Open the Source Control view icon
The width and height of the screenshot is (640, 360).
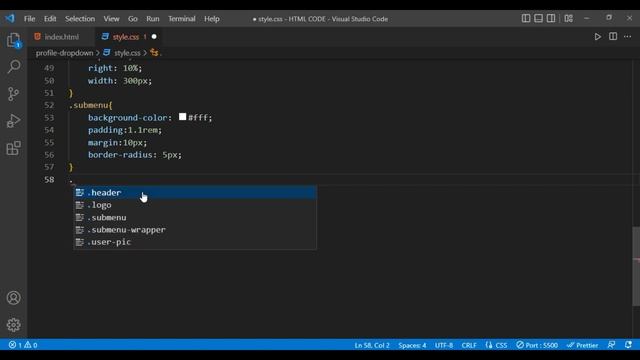pos(13,94)
